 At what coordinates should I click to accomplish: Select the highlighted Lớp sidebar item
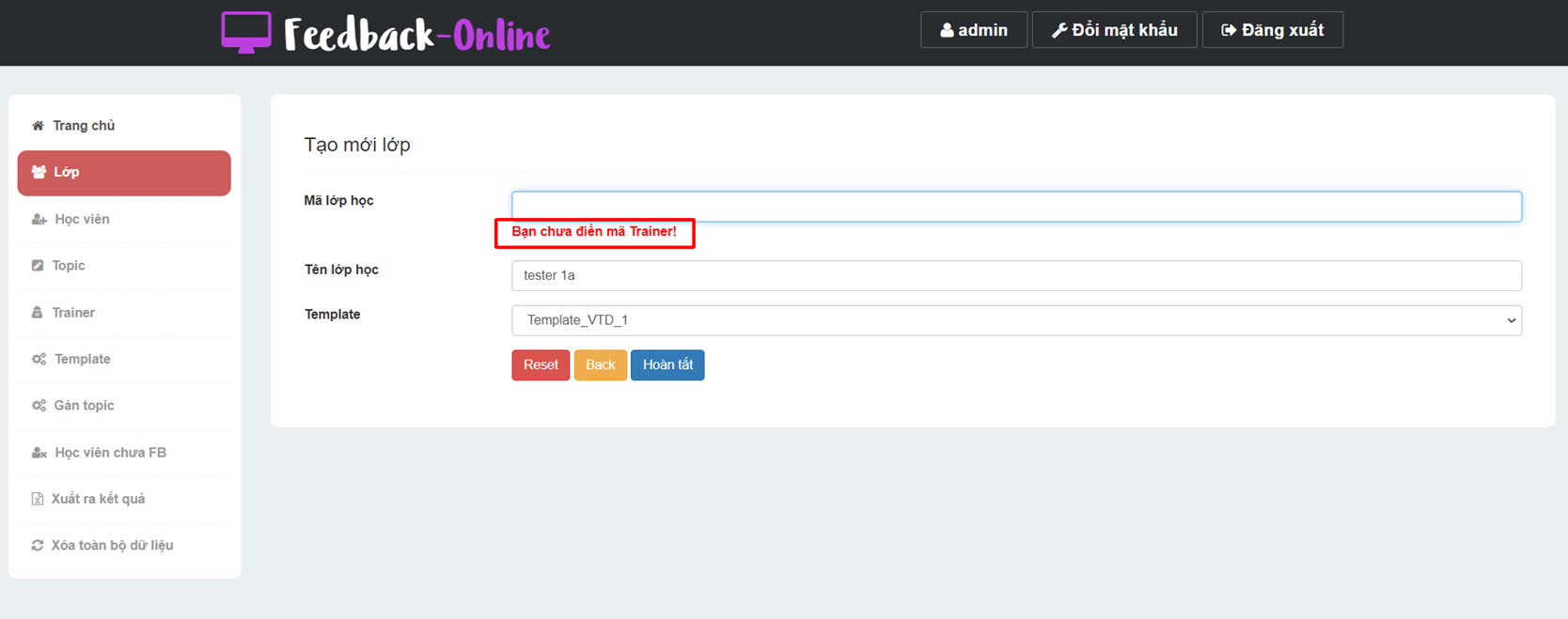(124, 173)
